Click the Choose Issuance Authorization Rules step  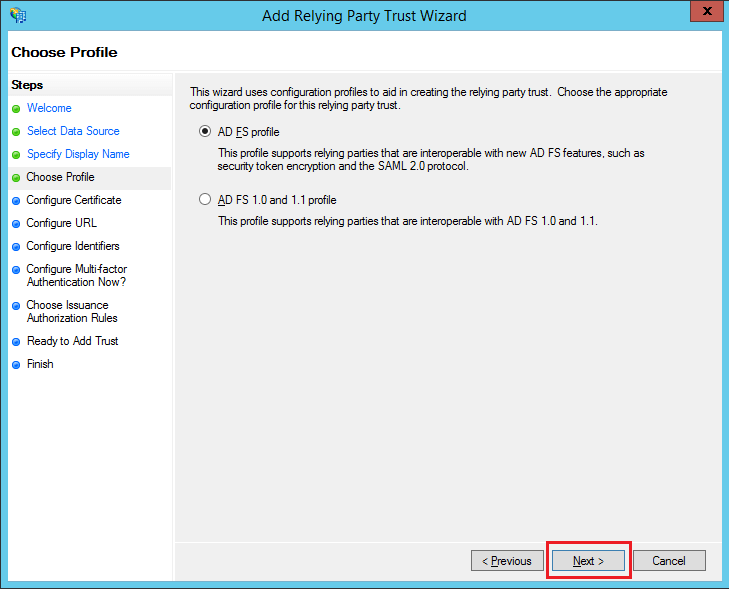72,311
